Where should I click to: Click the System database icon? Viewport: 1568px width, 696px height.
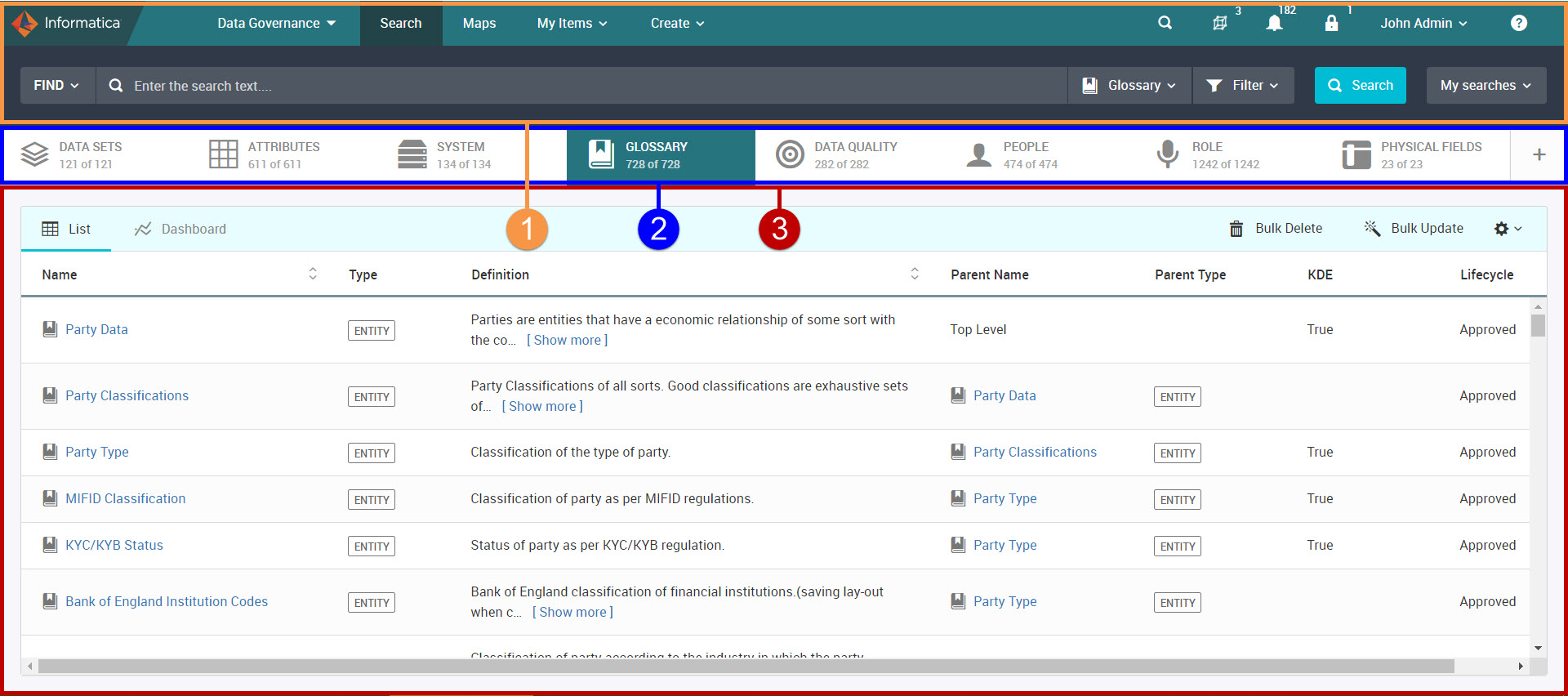tap(412, 154)
